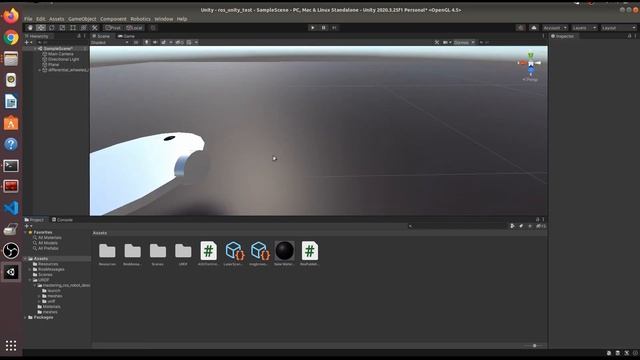Viewport: 640px width, 360px height.
Task: Select the first C# script asset icon
Action: (x=209, y=251)
